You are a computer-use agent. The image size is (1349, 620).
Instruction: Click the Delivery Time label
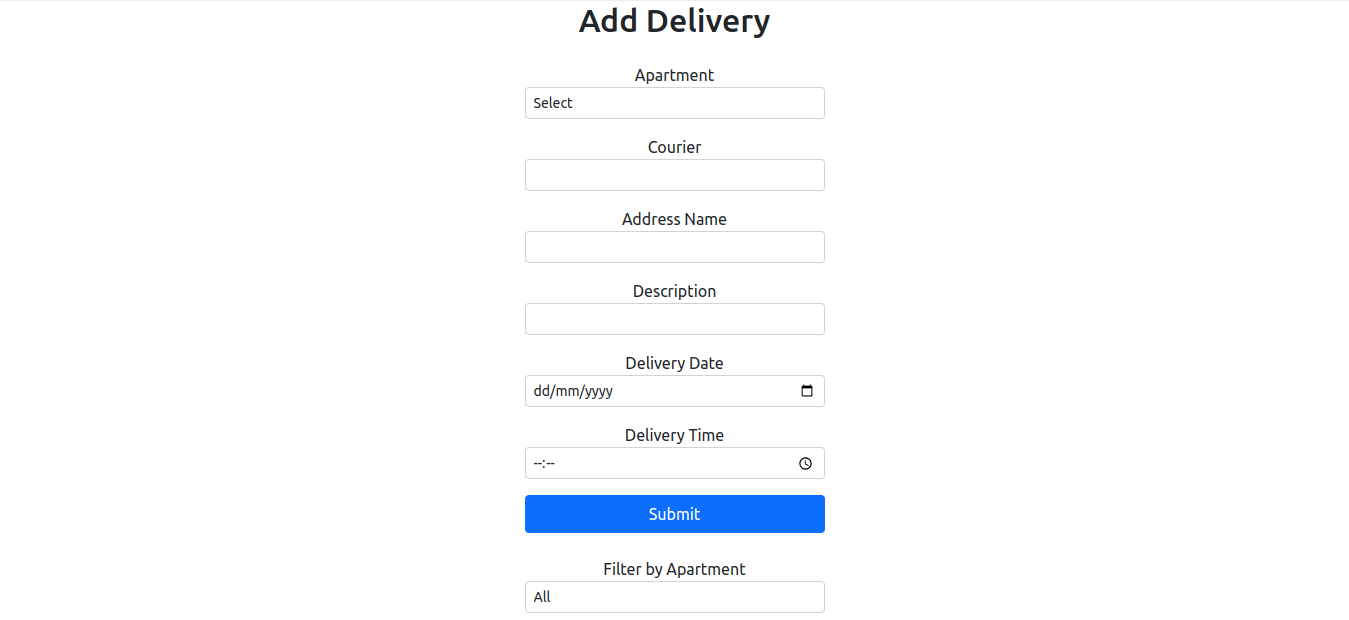tap(674, 435)
